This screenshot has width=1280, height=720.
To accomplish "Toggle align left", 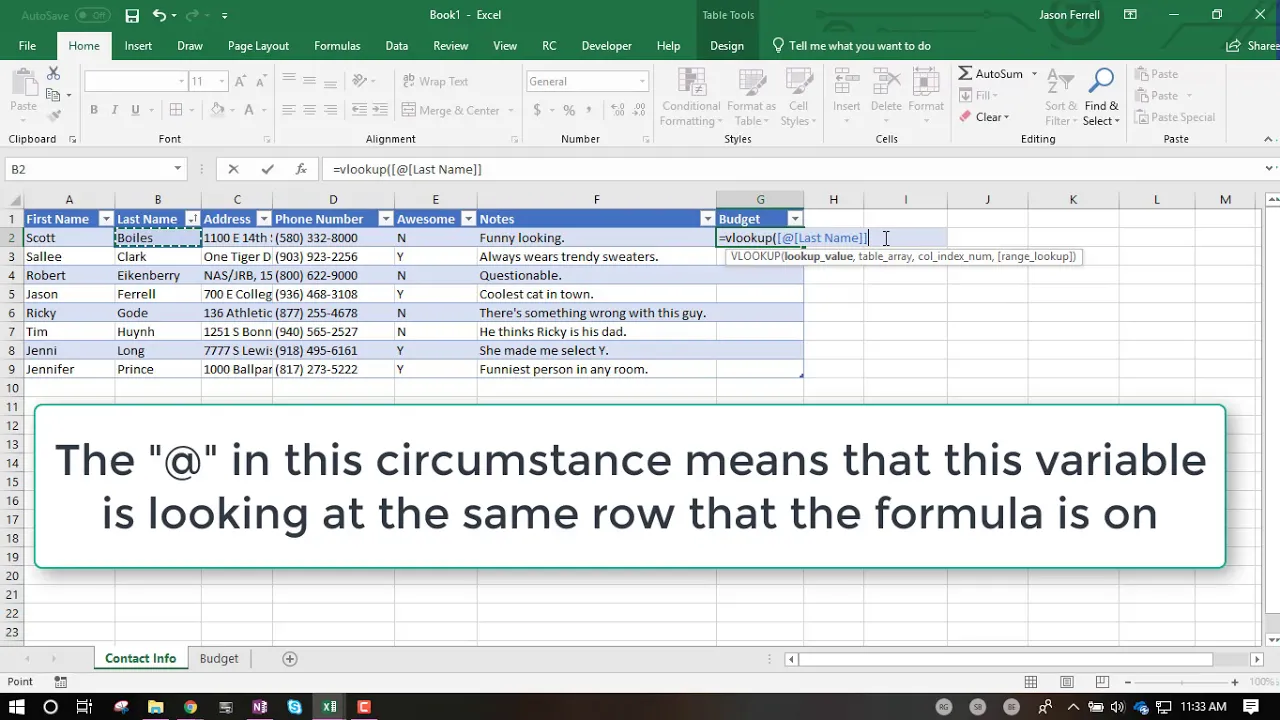I will (288, 110).
